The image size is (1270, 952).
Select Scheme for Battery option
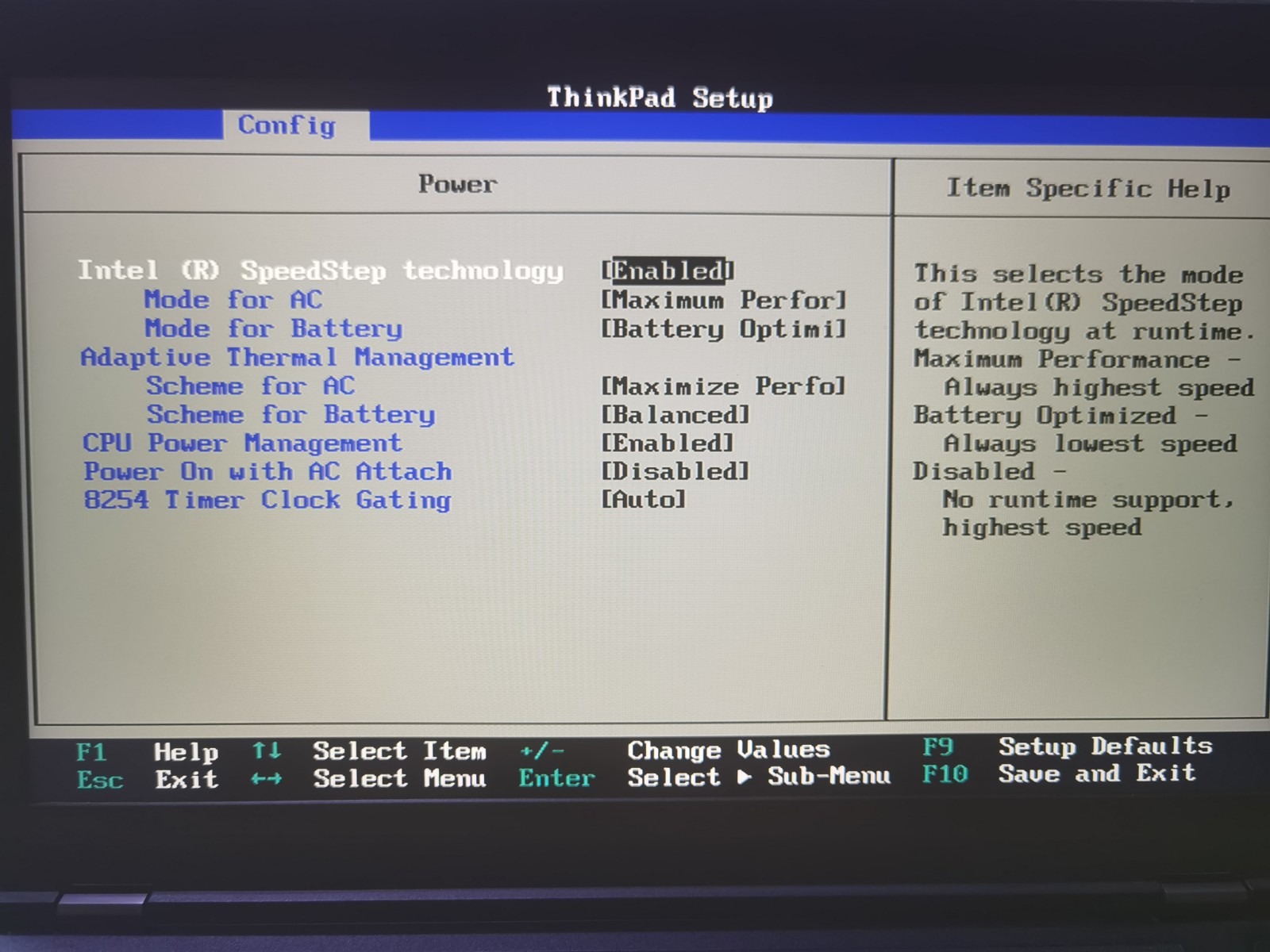[x=291, y=414]
